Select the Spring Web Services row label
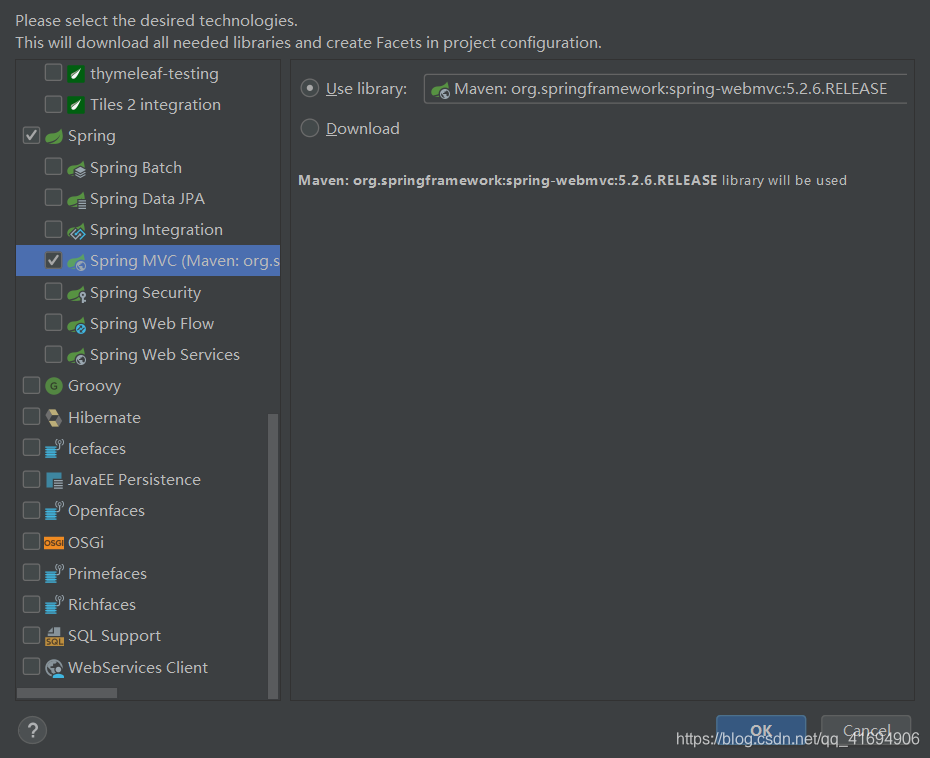 tap(165, 355)
